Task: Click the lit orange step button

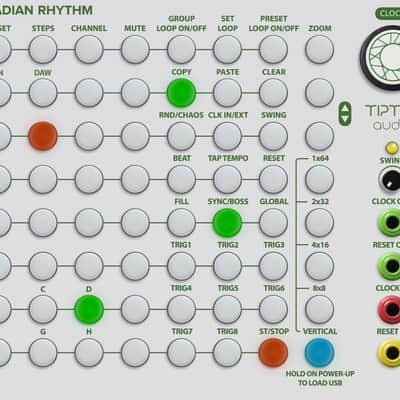Action: pos(43,136)
